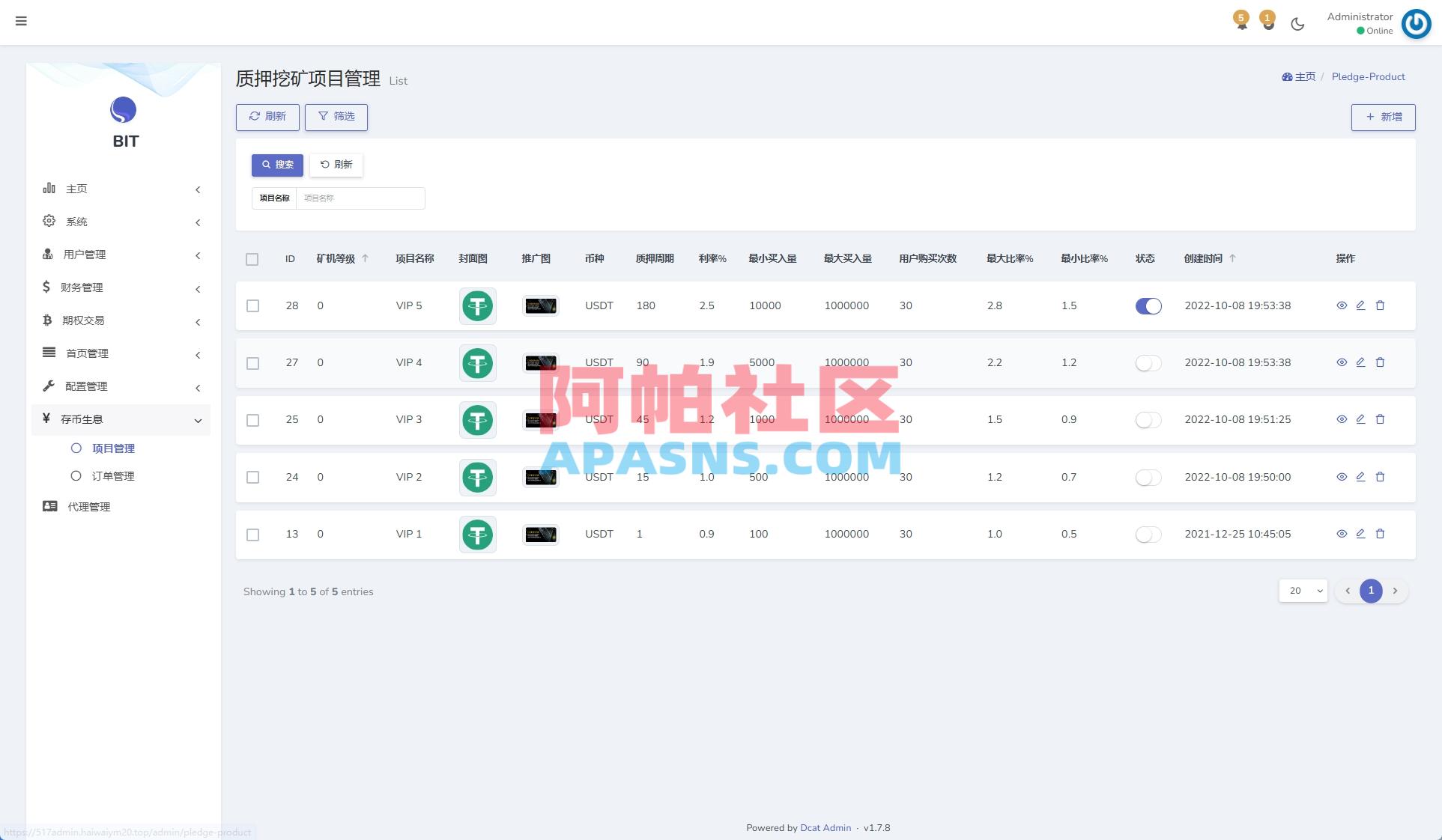Click the Administrator power avatar icon
The width and height of the screenshot is (1442, 840).
1416,23
